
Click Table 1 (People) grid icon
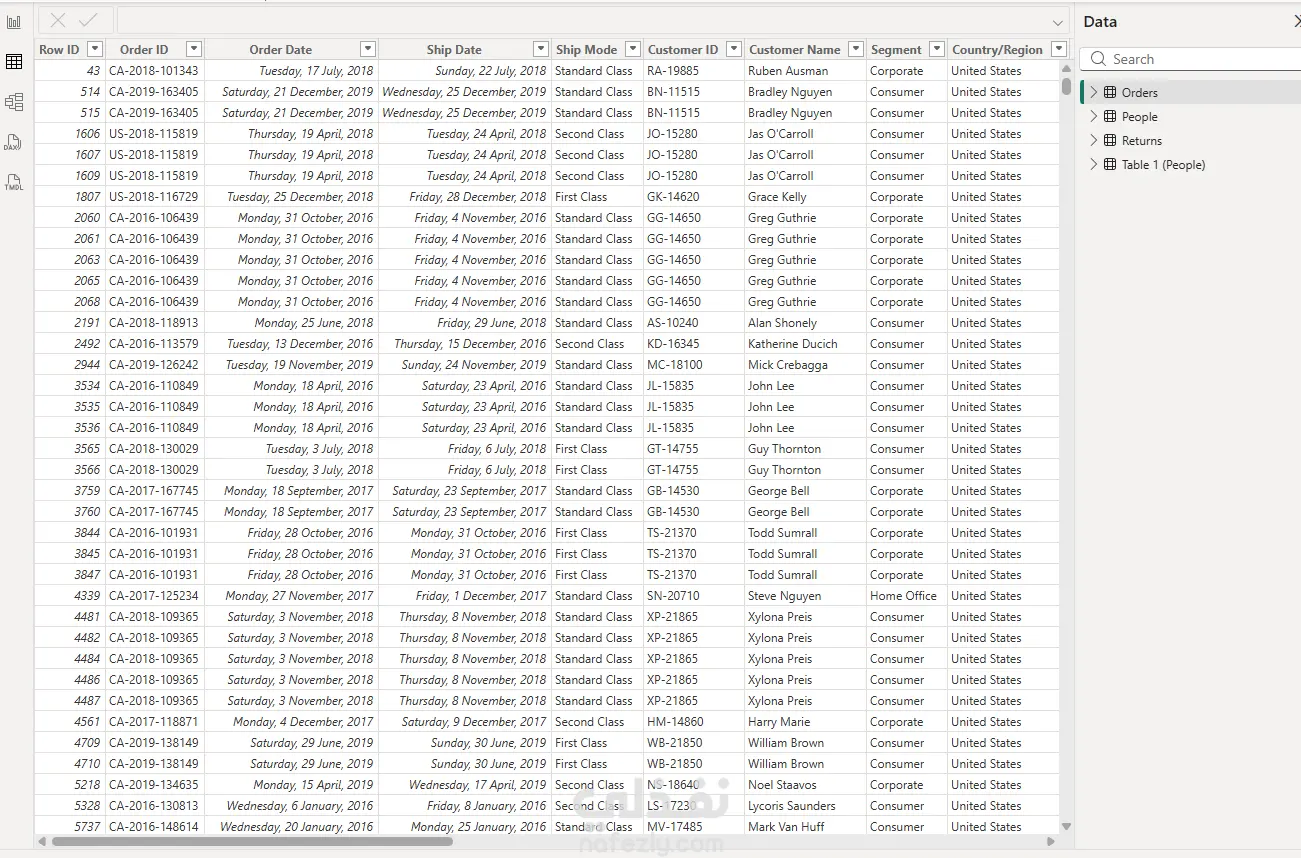pyautogui.click(x=1110, y=164)
